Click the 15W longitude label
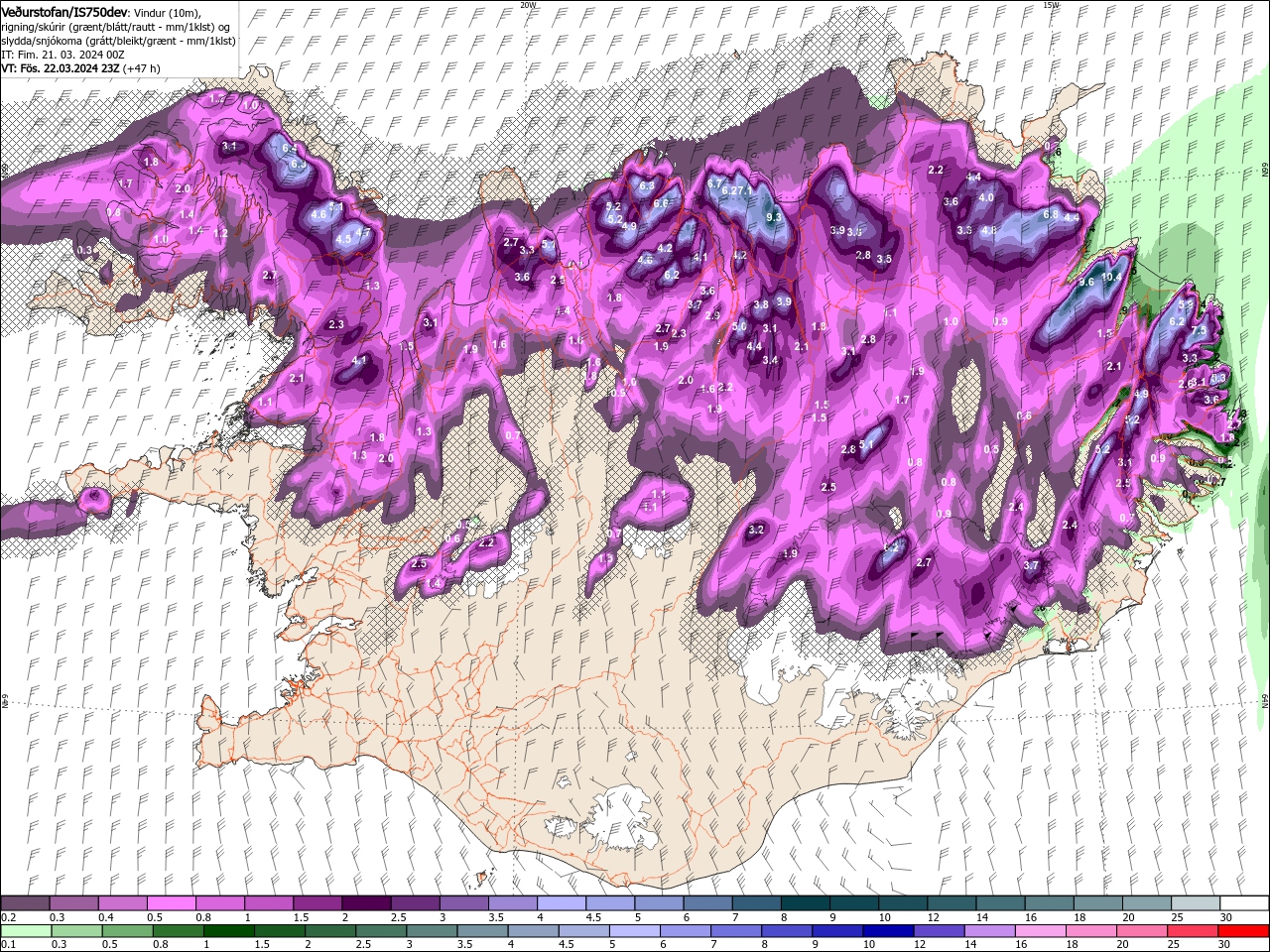Viewport: 1270px width, 952px height. pos(1051,5)
